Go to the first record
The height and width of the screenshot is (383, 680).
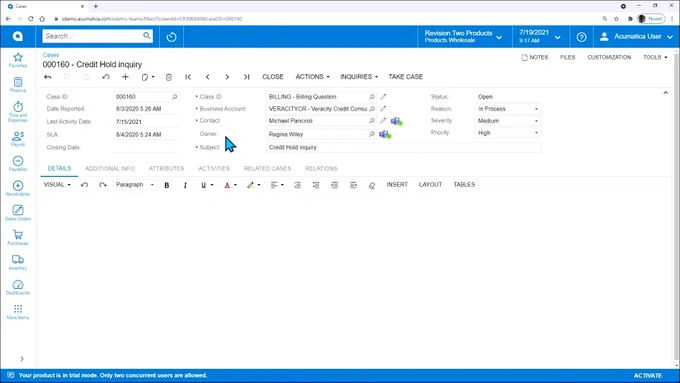pyautogui.click(x=188, y=77)
